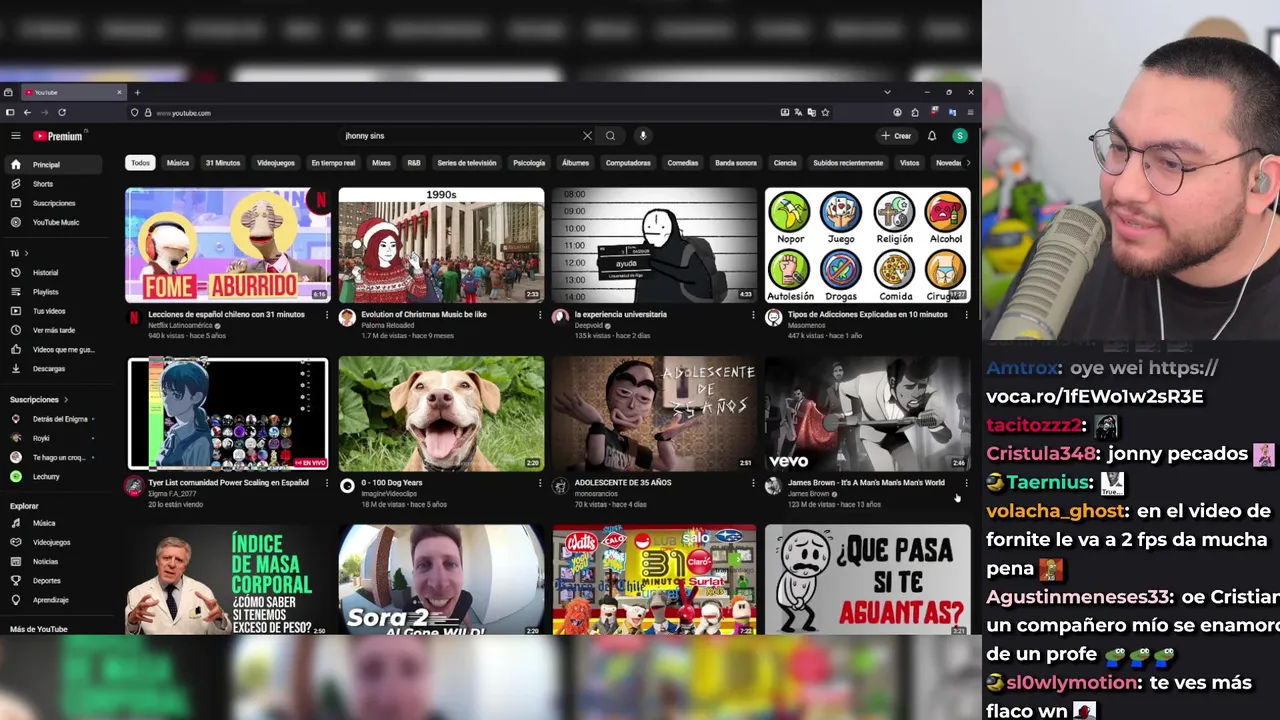The width and height of the screenshot is (1280, 720).
Task: Select the En tiempo real chip
Action: point(333,163)
